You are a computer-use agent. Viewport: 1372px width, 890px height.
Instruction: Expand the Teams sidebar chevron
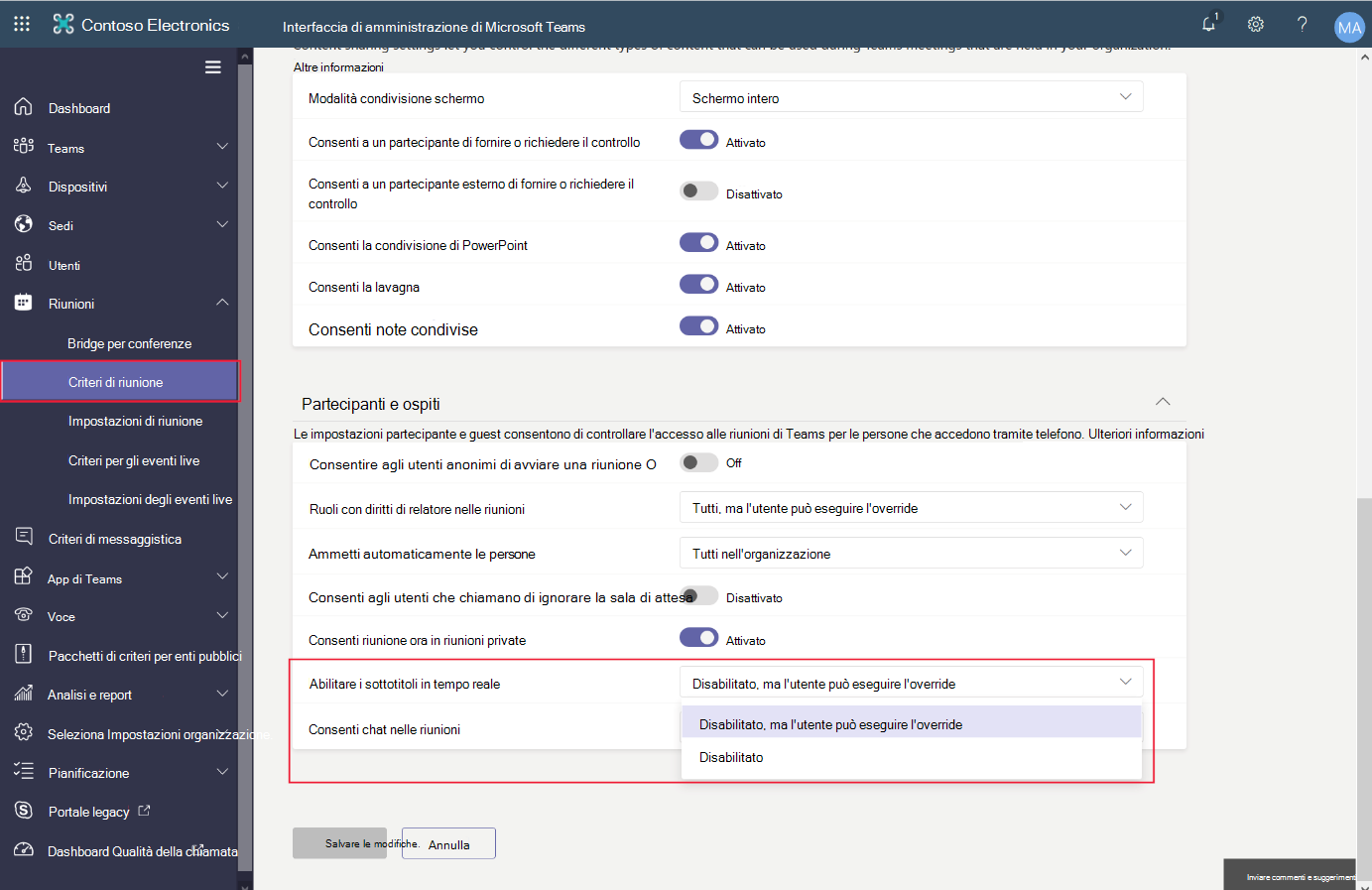222,146
